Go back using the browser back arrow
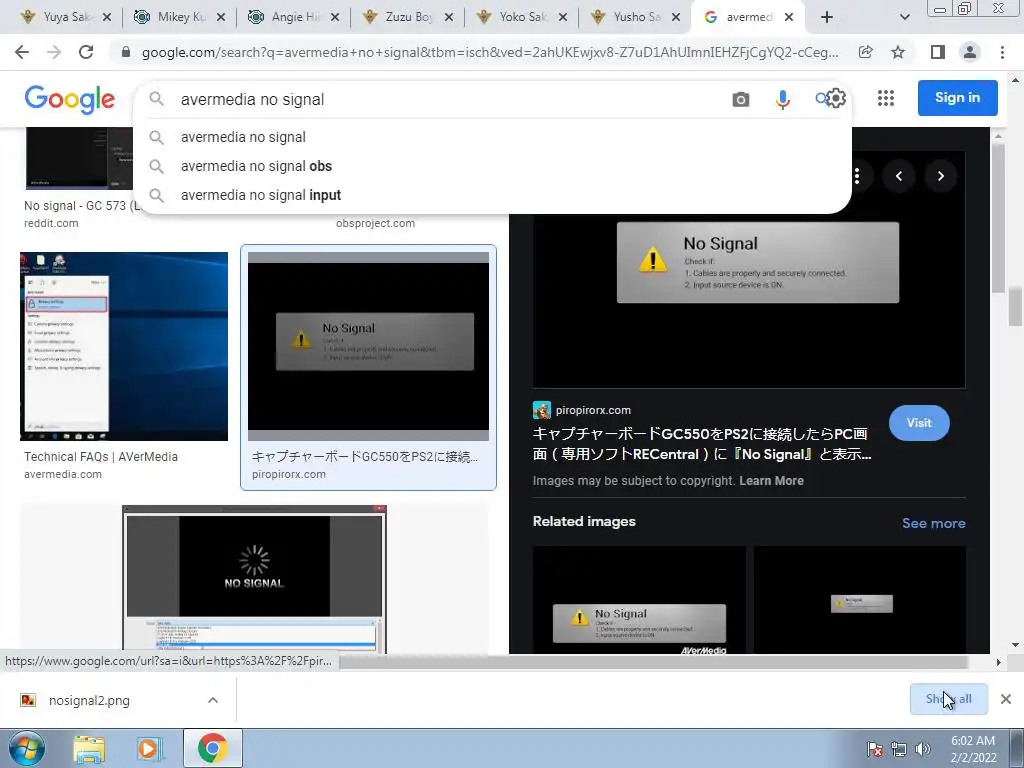 click(22, 52)
